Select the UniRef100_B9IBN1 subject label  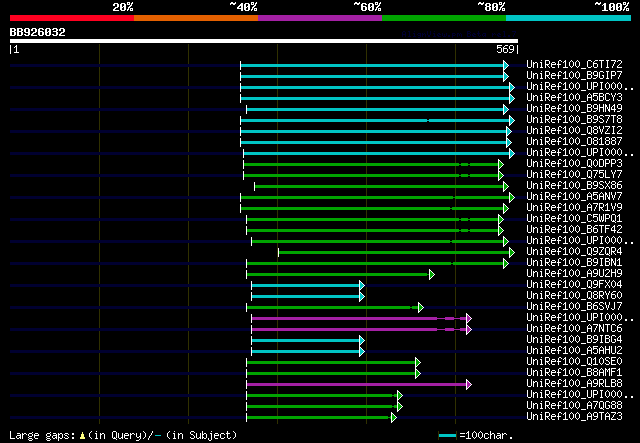pos(574,263)
